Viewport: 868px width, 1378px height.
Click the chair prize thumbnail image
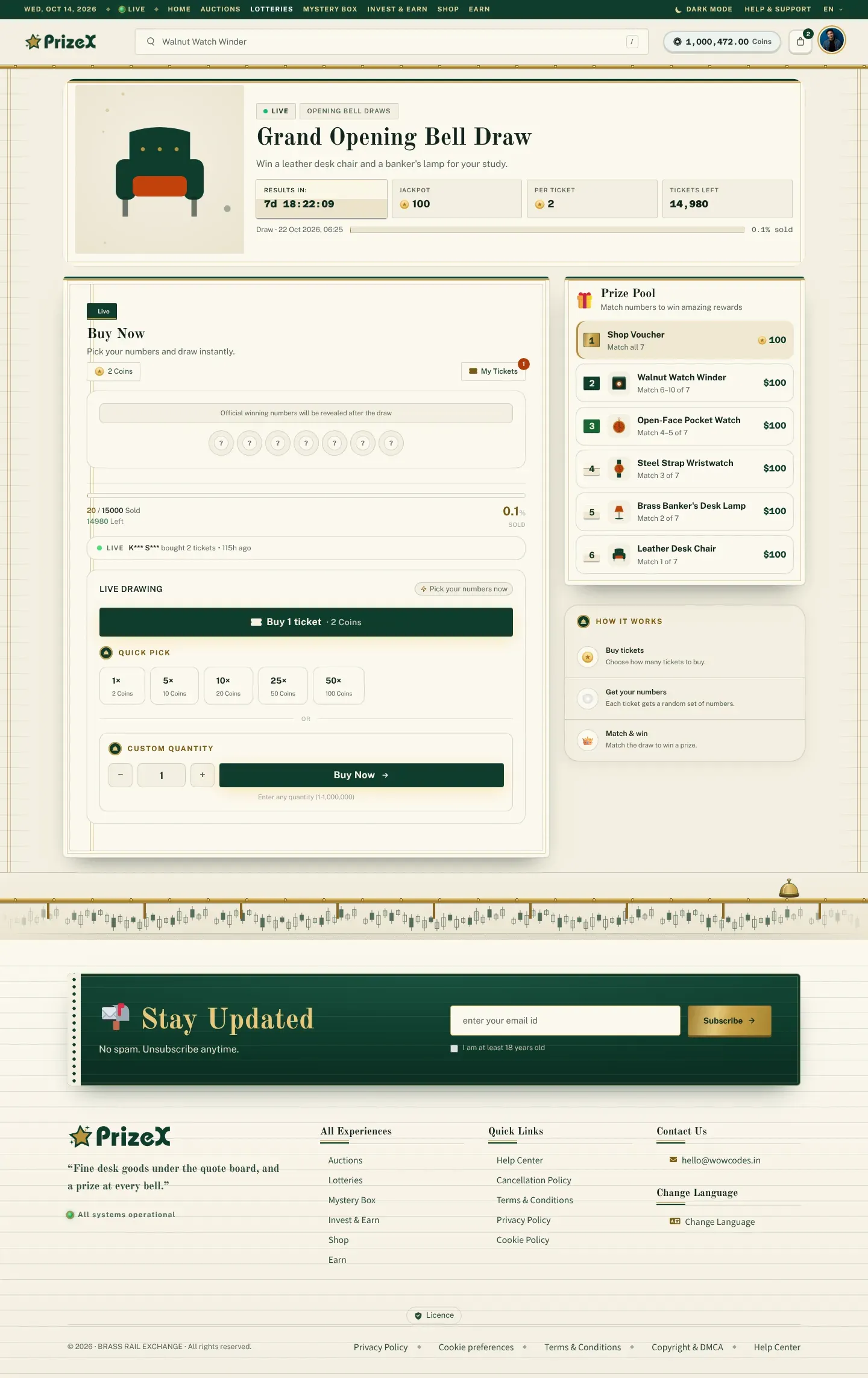160,169
